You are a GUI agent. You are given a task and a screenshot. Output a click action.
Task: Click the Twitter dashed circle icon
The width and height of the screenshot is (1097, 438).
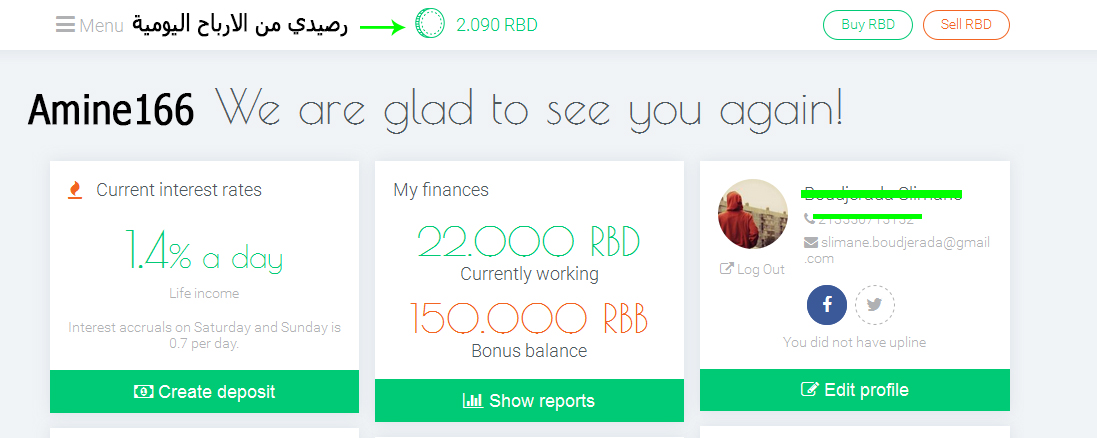coord(875,305)
